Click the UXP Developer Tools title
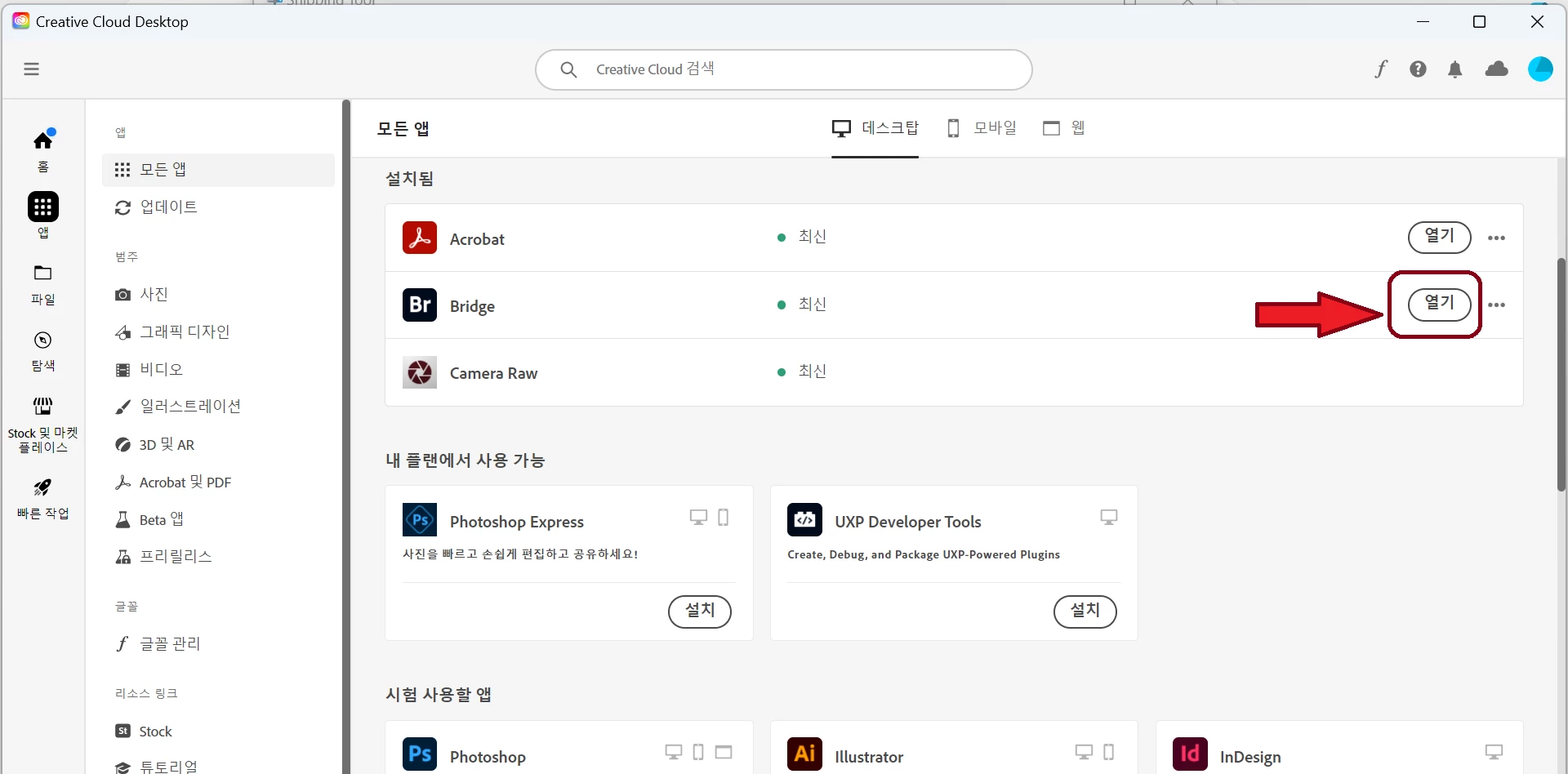Screen dimensions: 1568x774 tap(908, 522)
